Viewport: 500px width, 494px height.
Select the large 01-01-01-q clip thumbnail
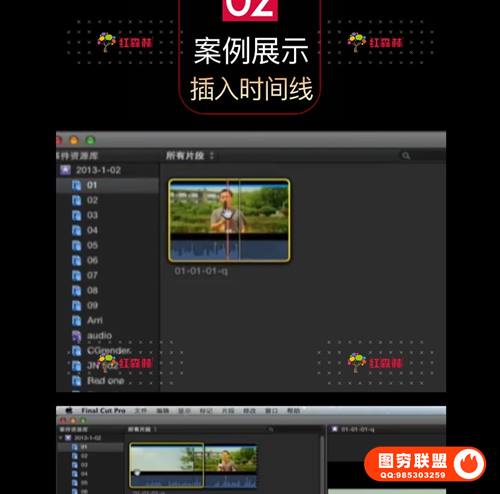point(229,220)
